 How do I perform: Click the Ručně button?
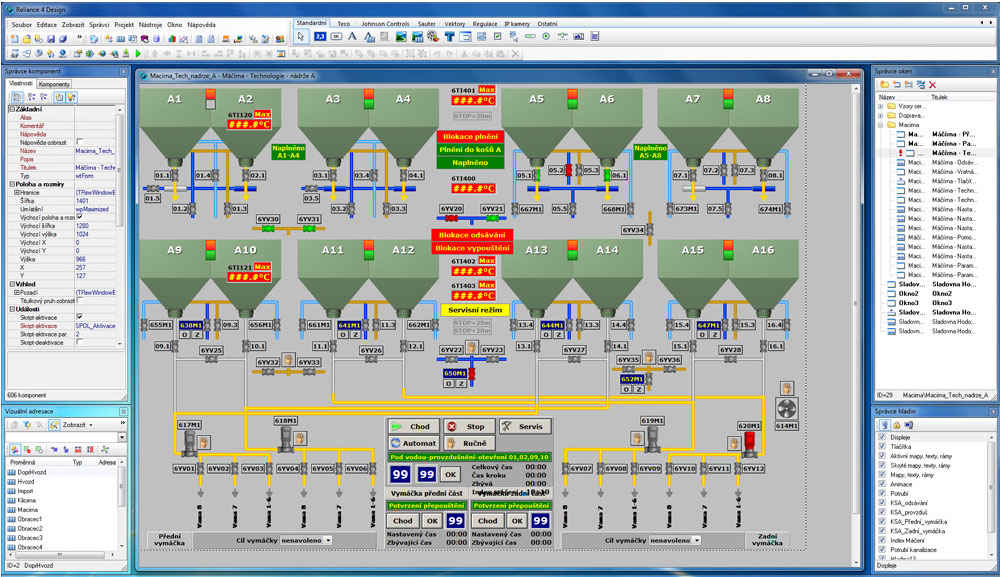[x=468, y=442]
